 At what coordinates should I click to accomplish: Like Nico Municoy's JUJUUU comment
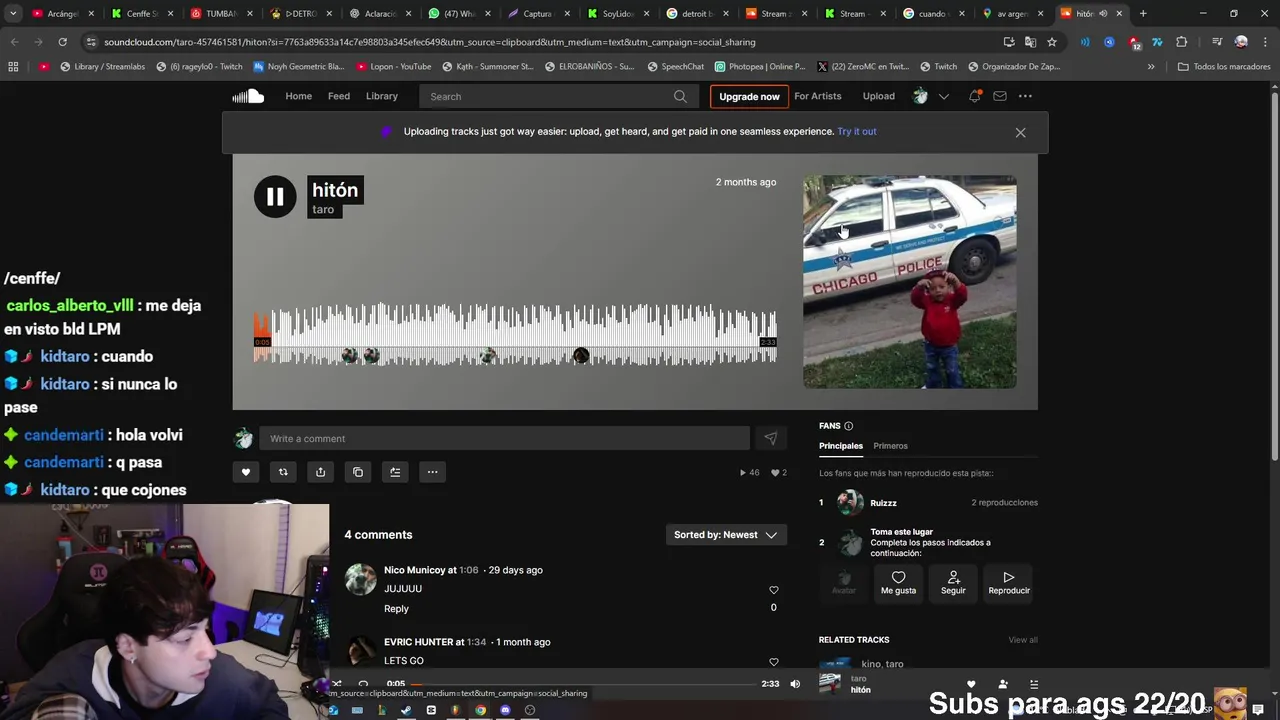(x=773, y=590)
